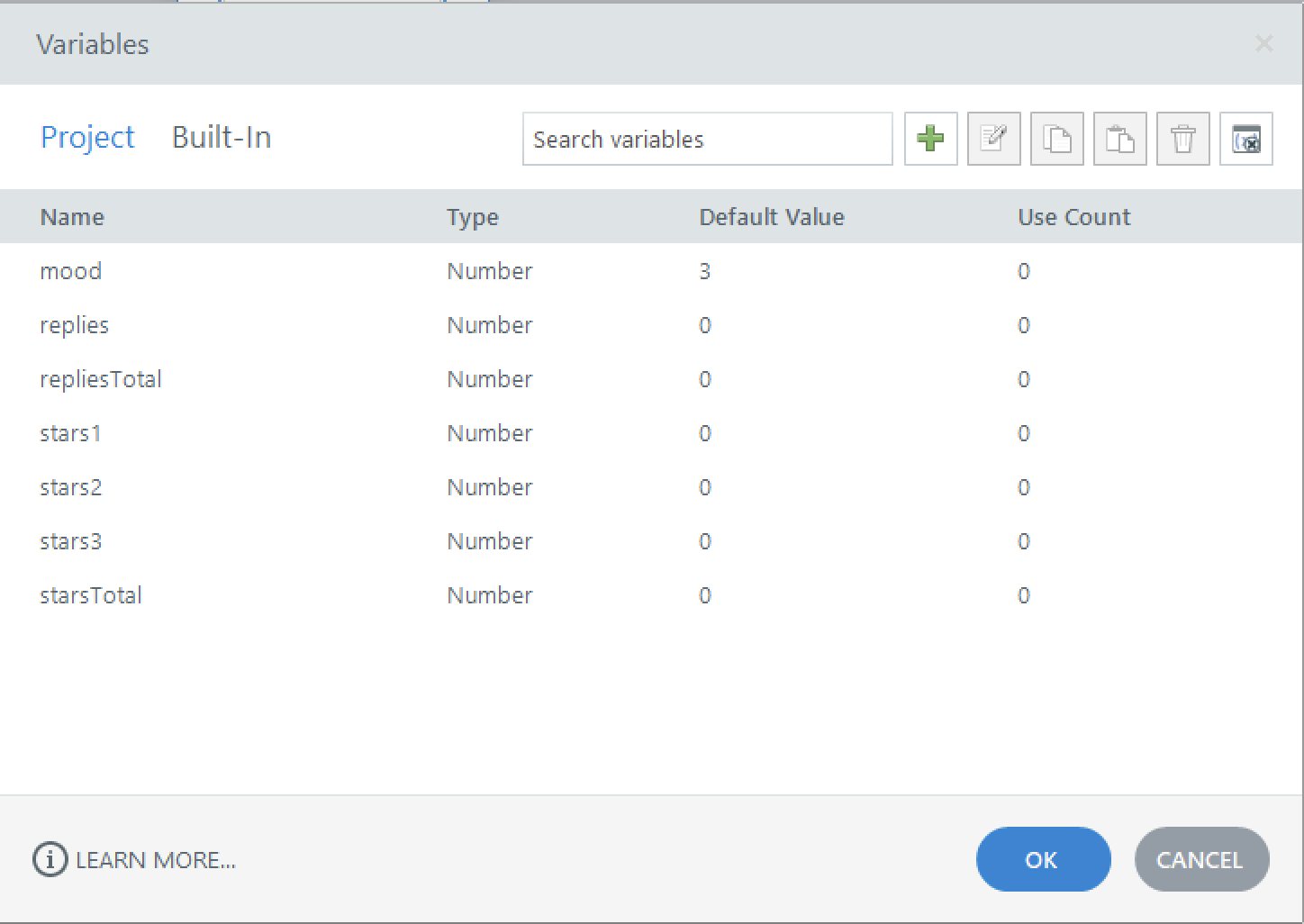Click the use count of stars1
Screen dimensions: 1304x924
[1024, 433]
